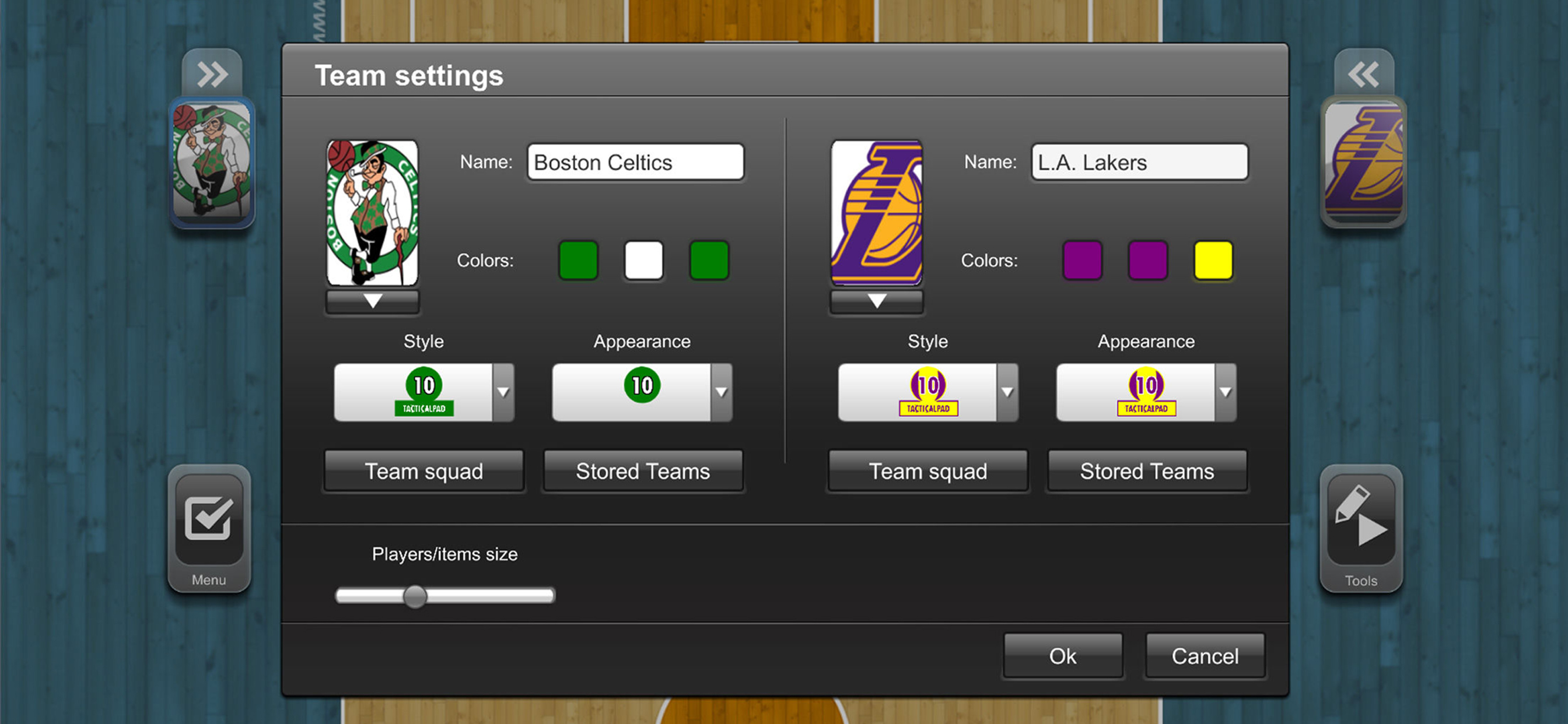Open Stored Teams for L.A. Lakers

pyautogui.click(x=1147, y=471)
